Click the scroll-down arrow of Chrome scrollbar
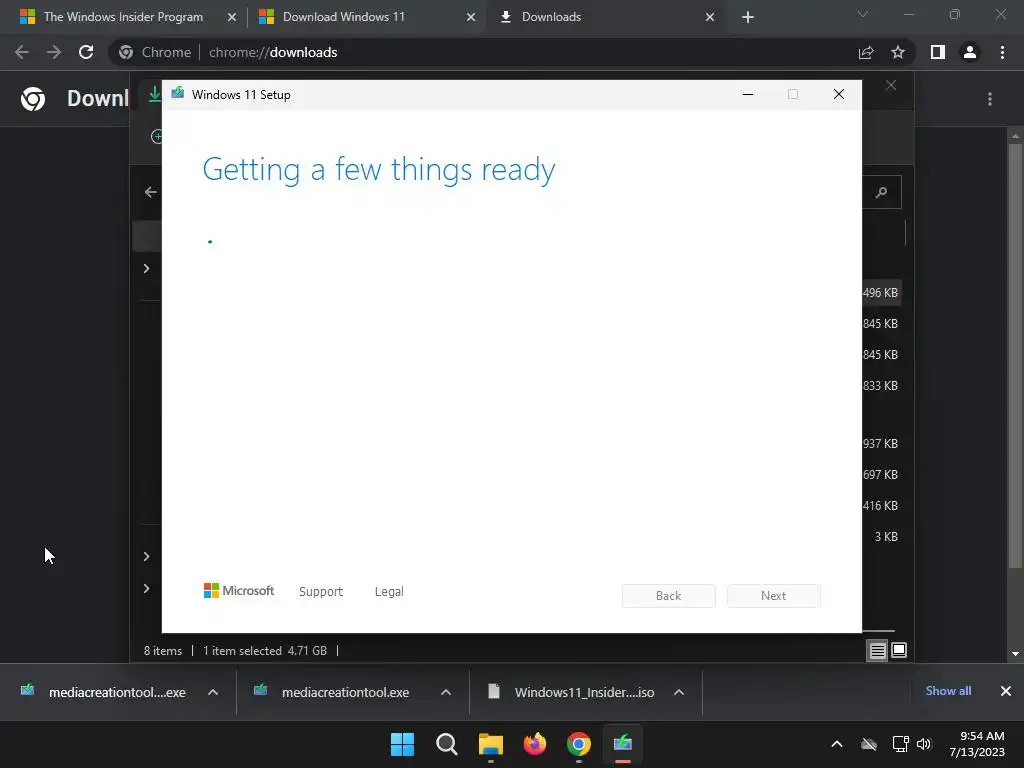This screenshot has height=768, width=1024. pos(1015,654)
